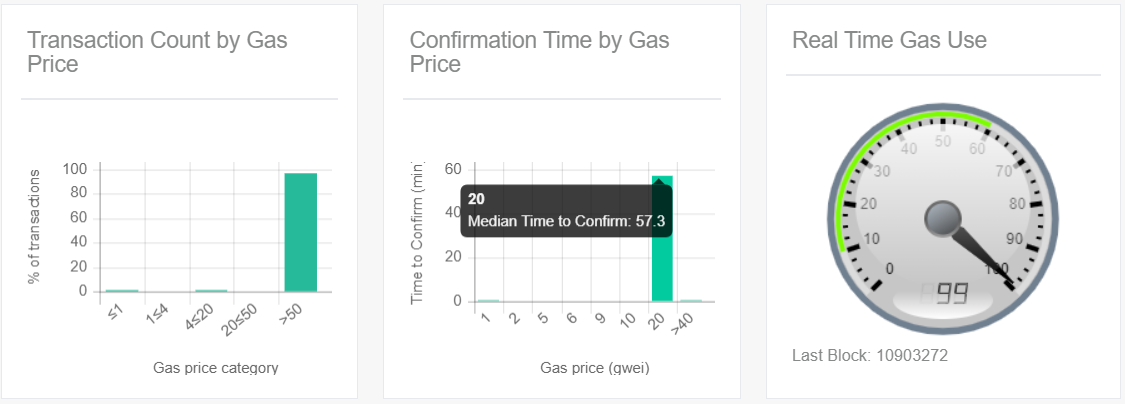
Task: Click the Median Time to Confirm tooltip
Action: 566,210
